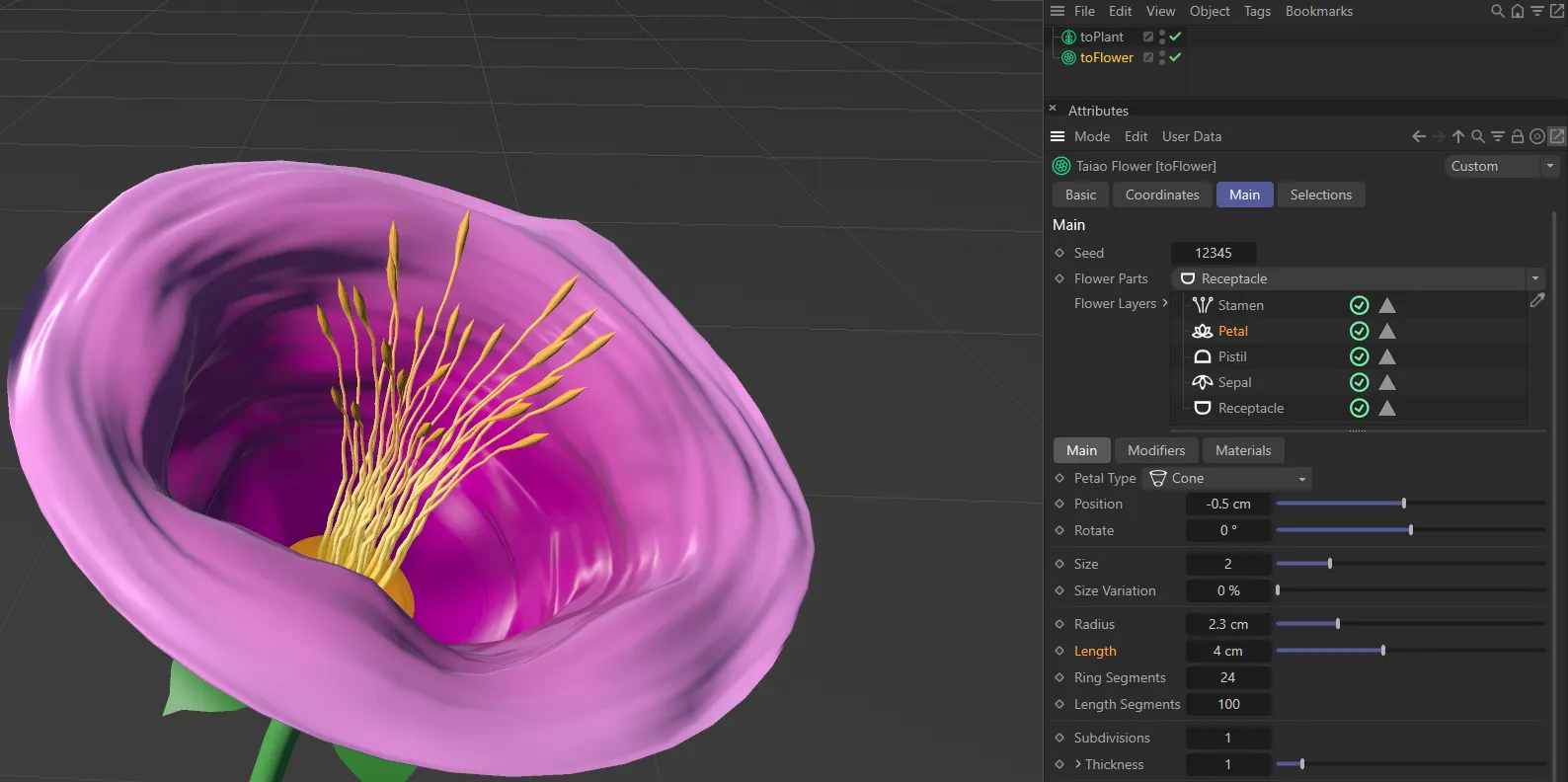
Task: Click the toPlant object icon
Action: [1068, 37]
